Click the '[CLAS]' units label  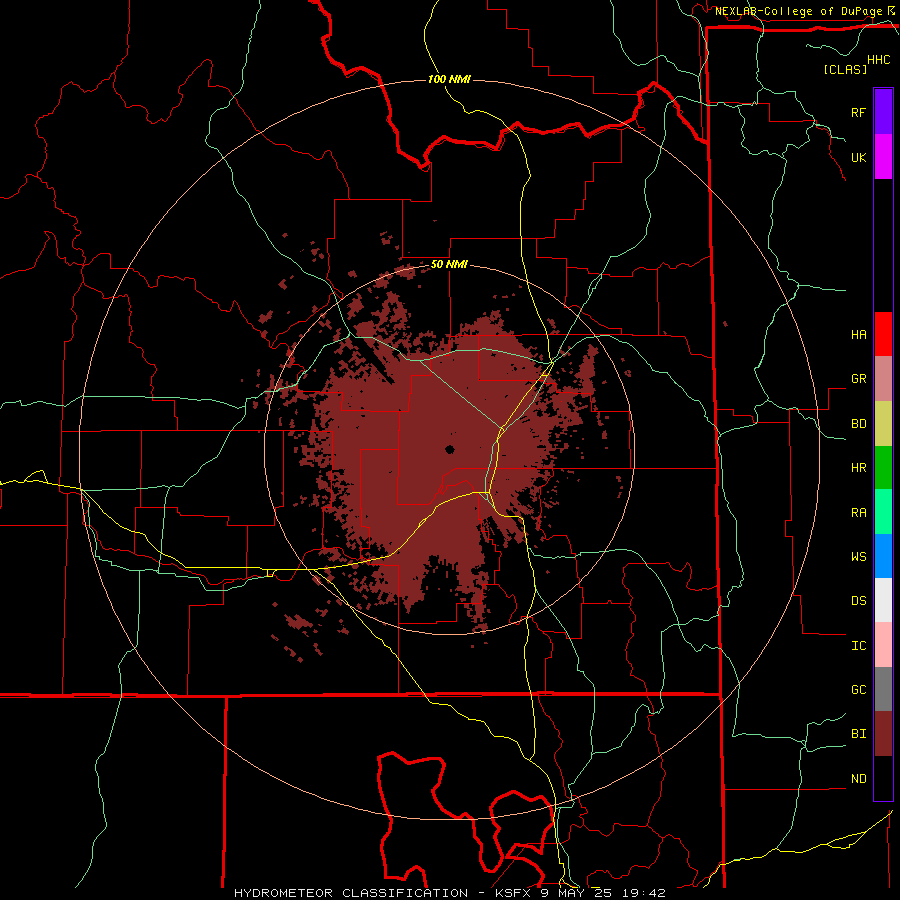click(845, 69)
